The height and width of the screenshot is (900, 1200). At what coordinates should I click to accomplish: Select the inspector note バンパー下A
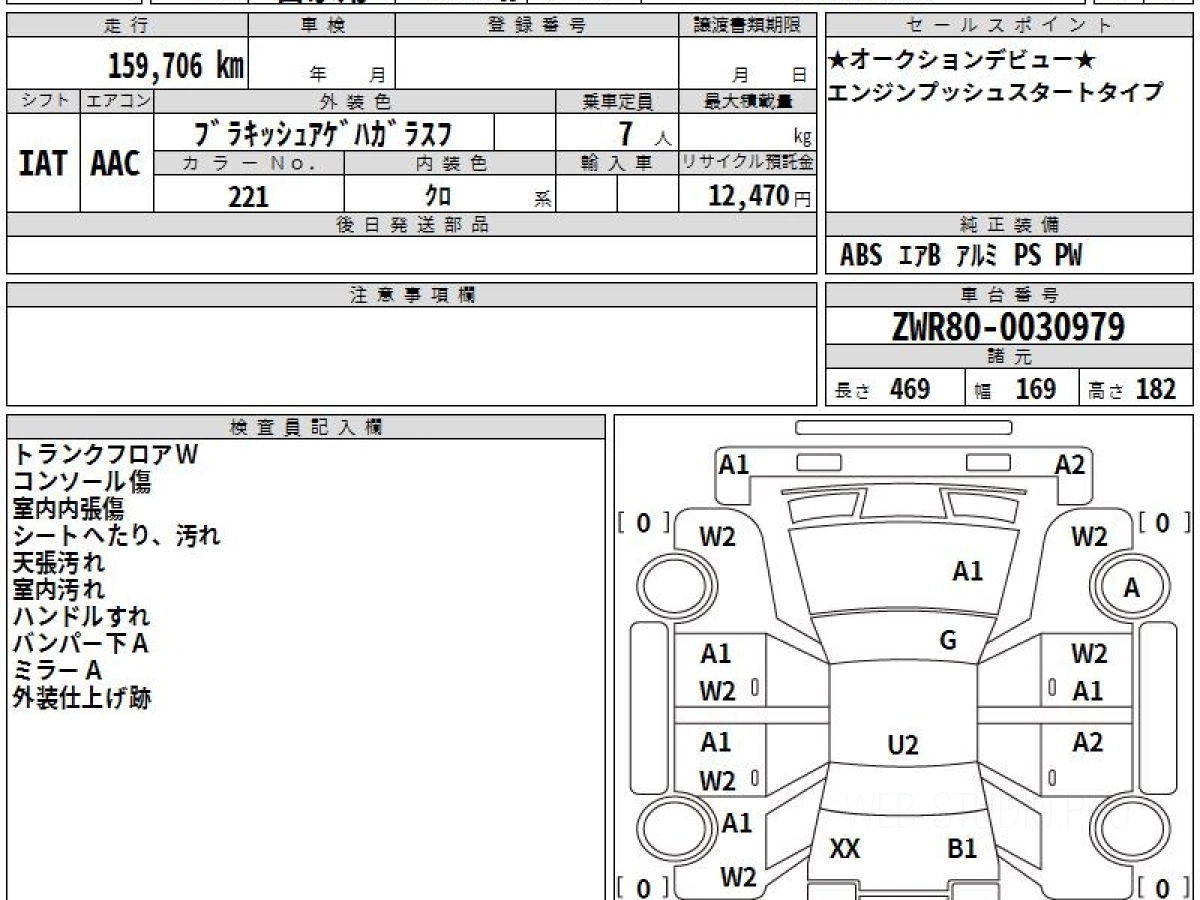tap(81, 643)
